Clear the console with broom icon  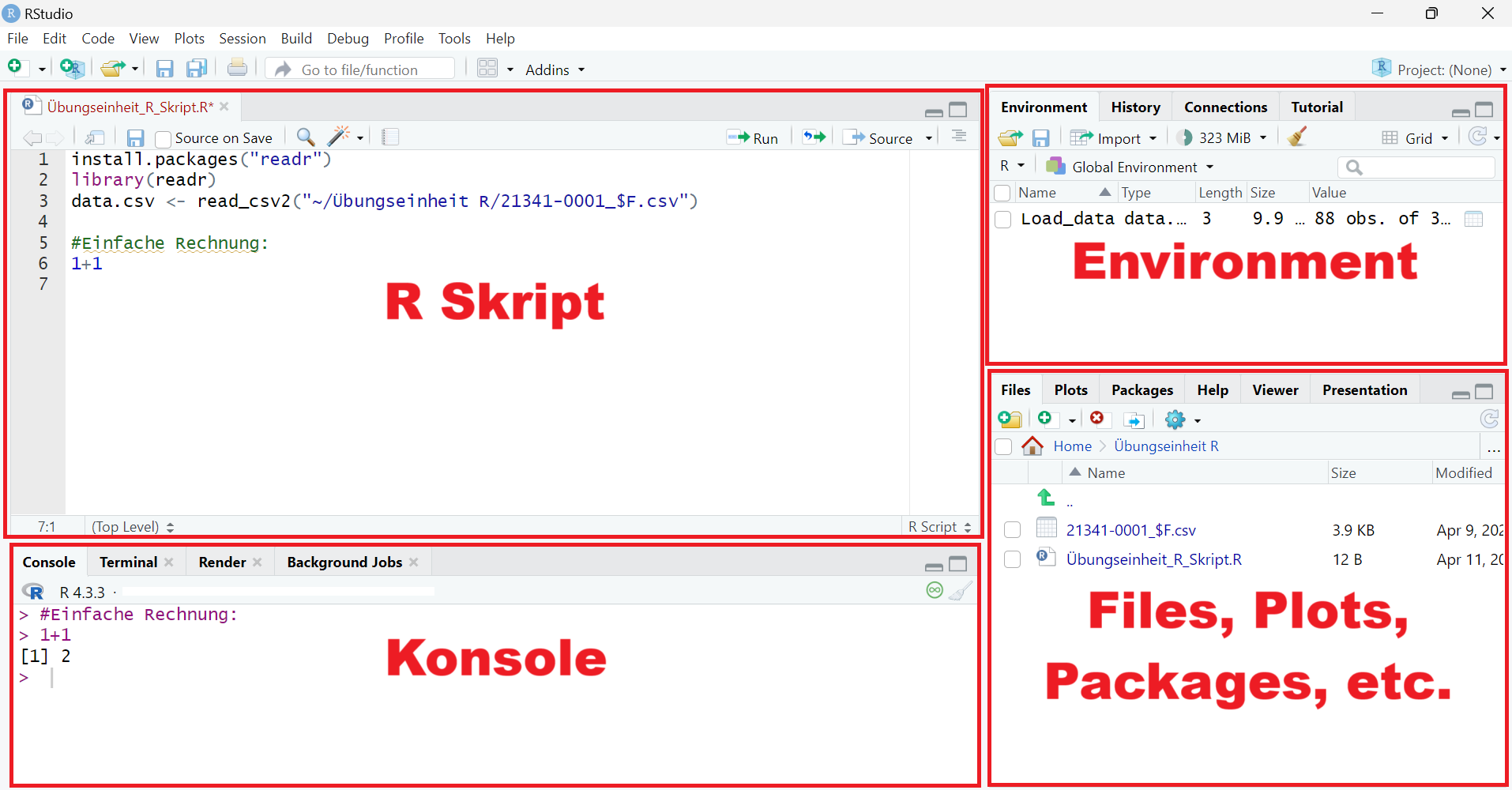coord(960,591)
